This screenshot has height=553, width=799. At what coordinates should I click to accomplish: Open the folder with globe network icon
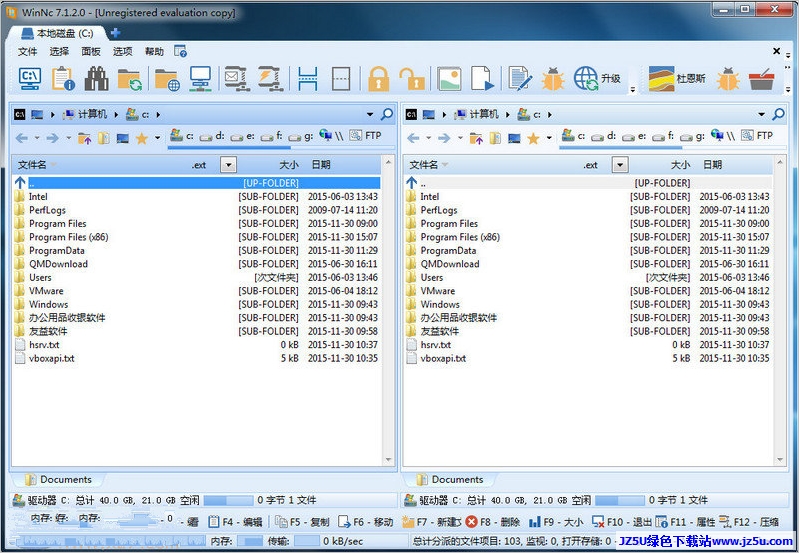pyautogui.click(x=167, y=80)
